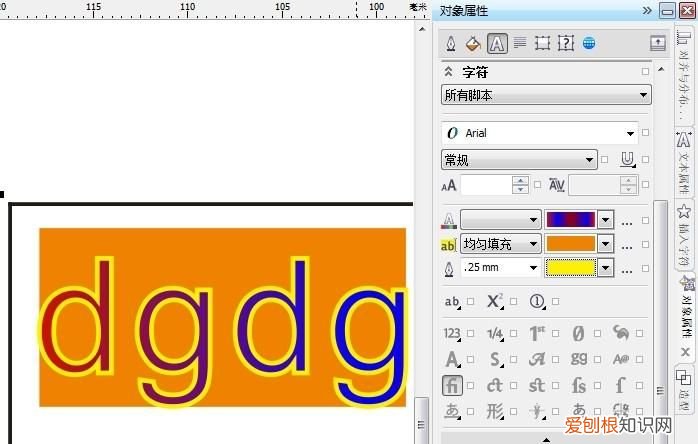Image resolution: width=698 pixels, height=444 pixels.
Task: Click the stylistic sets 'S' icon
Action: (x=495, y=359)
